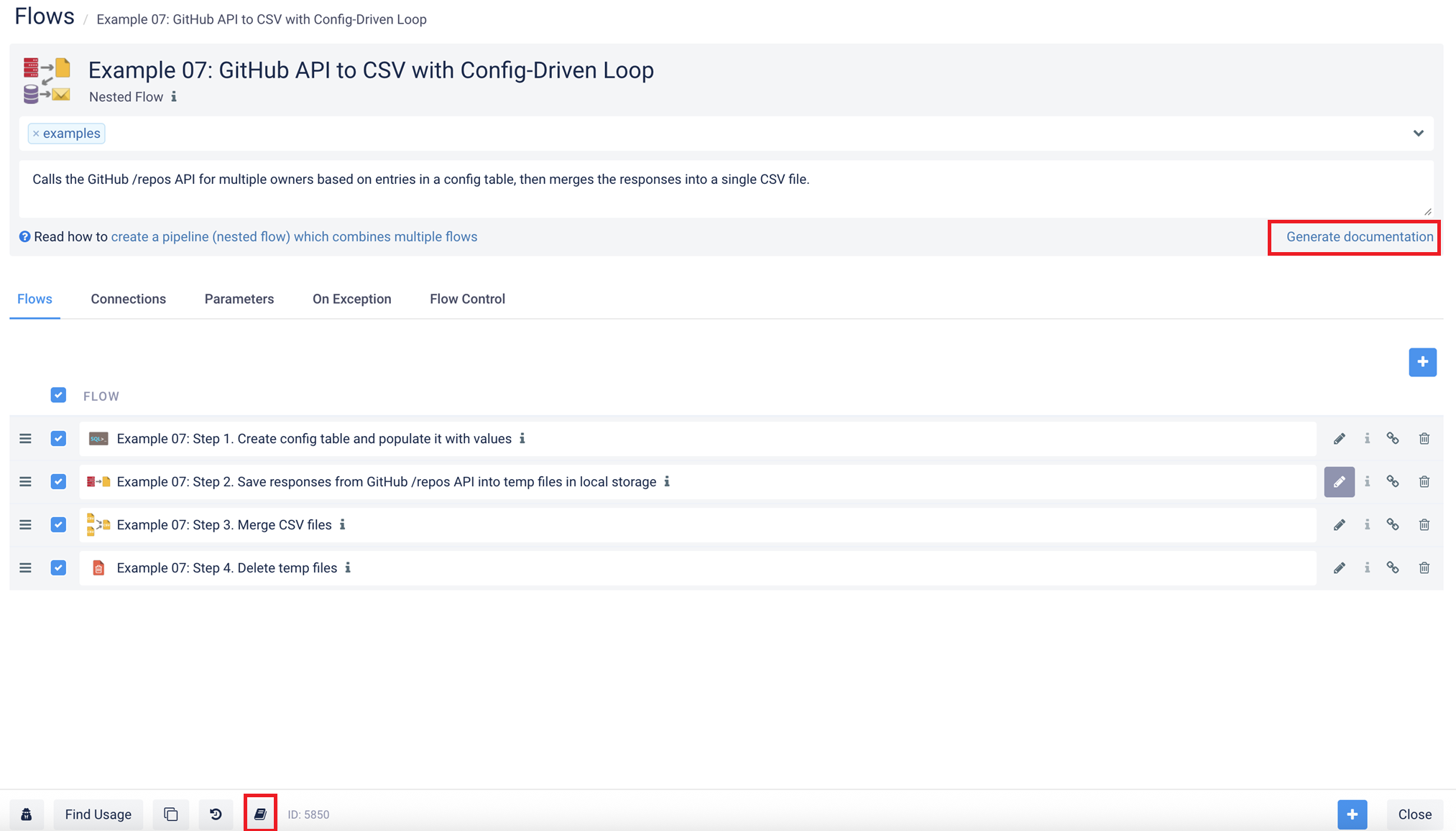This screenshot has height=831, width=1456.
Task: Click Generate documentation link
Action: [1359, 237]
